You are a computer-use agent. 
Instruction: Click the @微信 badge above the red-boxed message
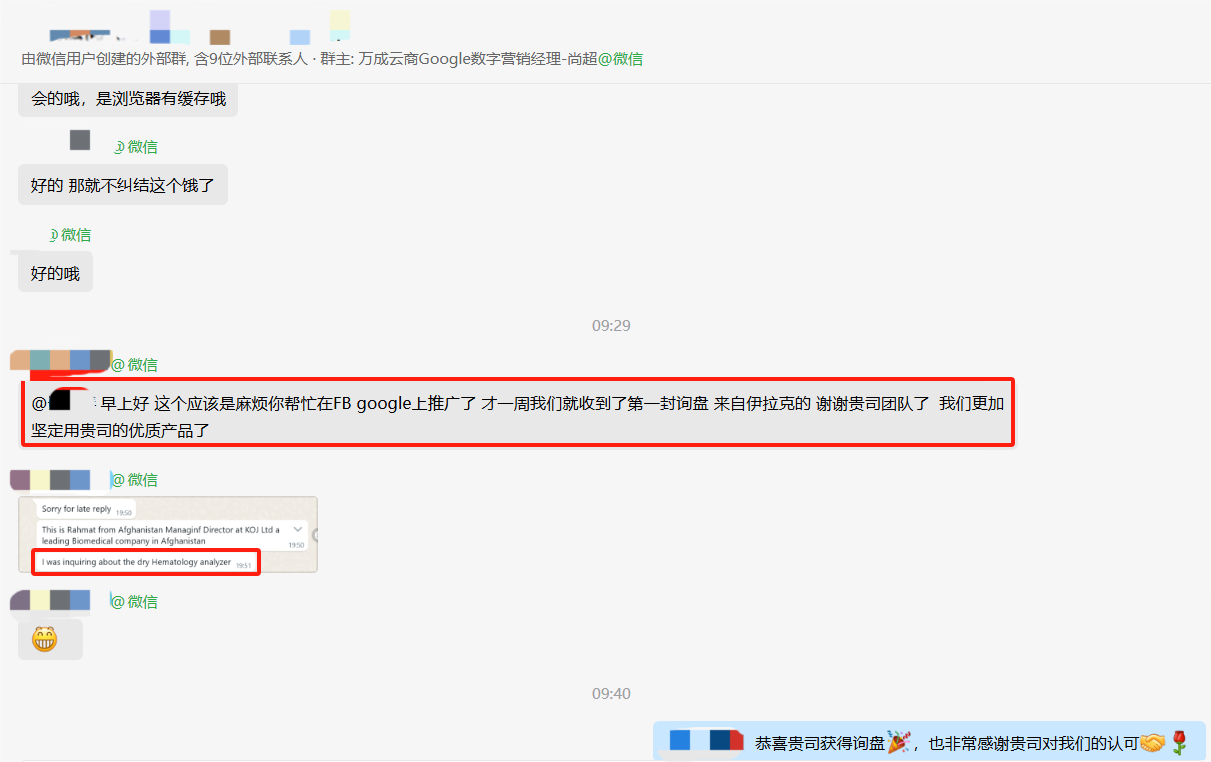137,365
